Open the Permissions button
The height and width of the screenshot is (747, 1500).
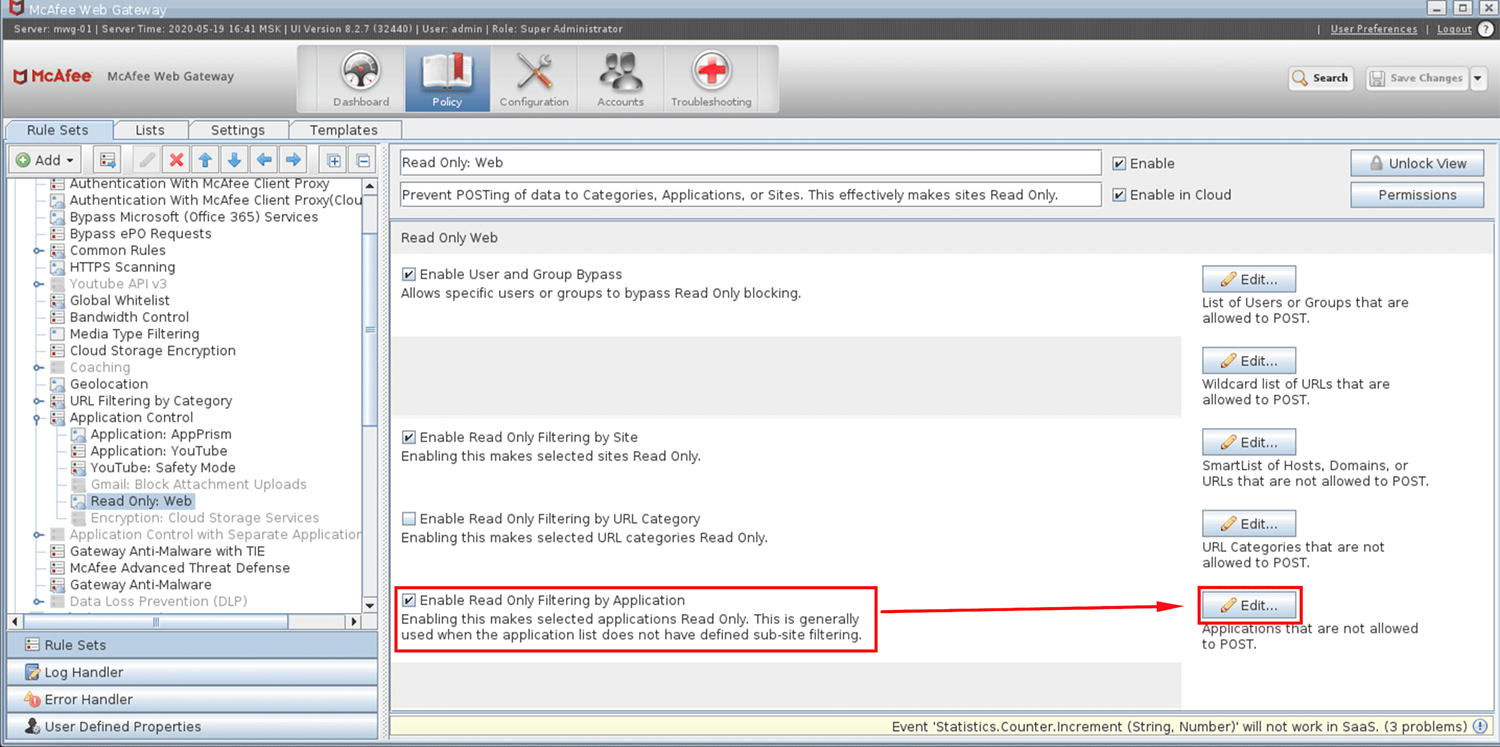tap(1417, 195)
